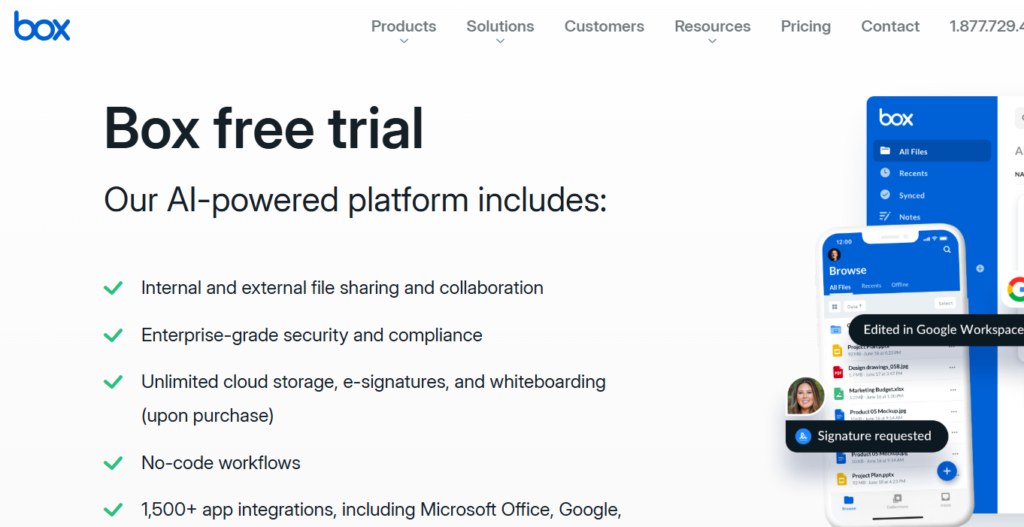This screenshot has height=527, width=1024.
Task: Click the Contact link
Action: [890, 27]
